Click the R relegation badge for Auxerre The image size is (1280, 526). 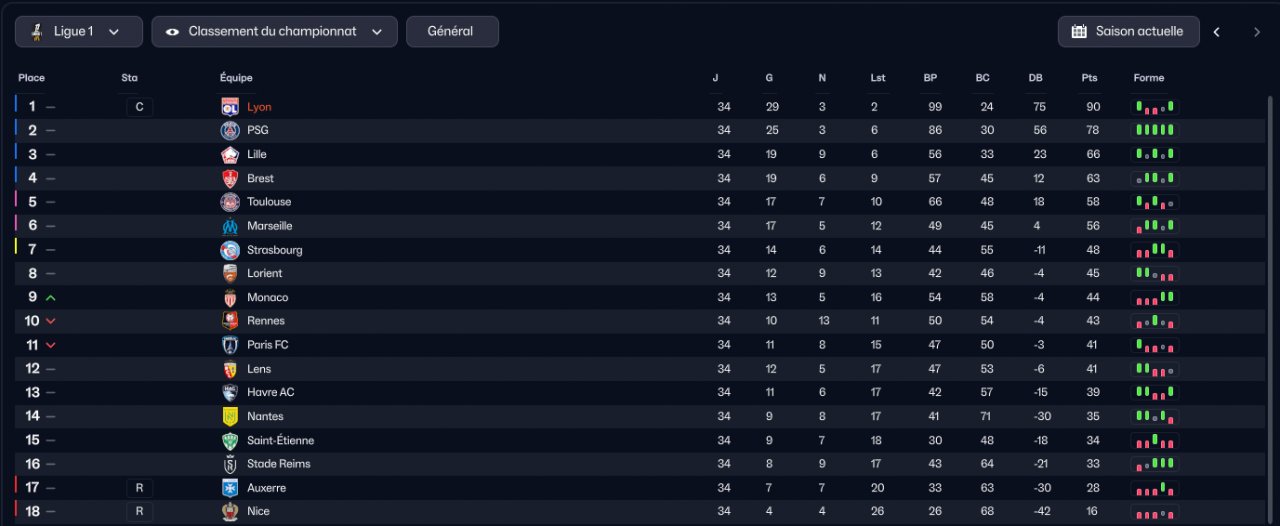click(x=140, y=488)
